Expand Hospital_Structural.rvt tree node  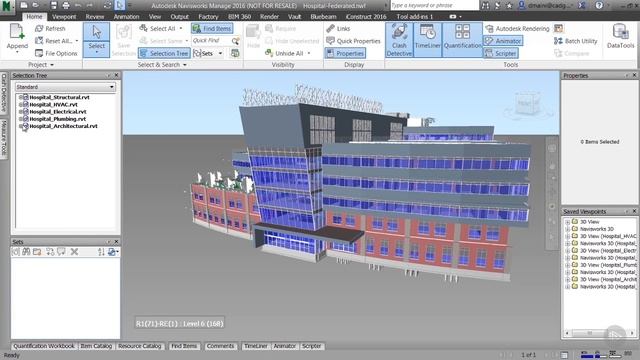(20, 97)
